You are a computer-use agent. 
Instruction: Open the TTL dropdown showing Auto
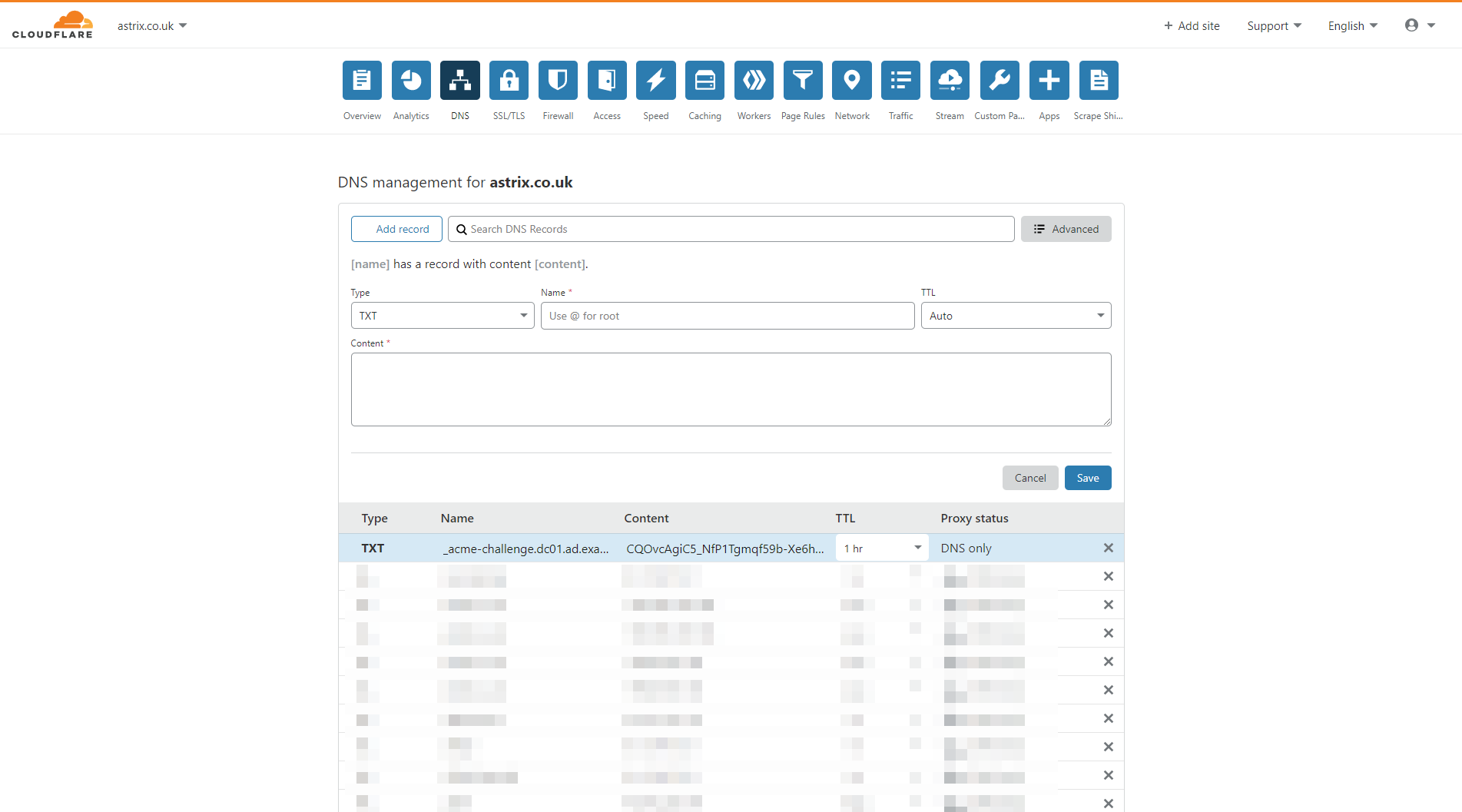click(x=1016, y=315)
